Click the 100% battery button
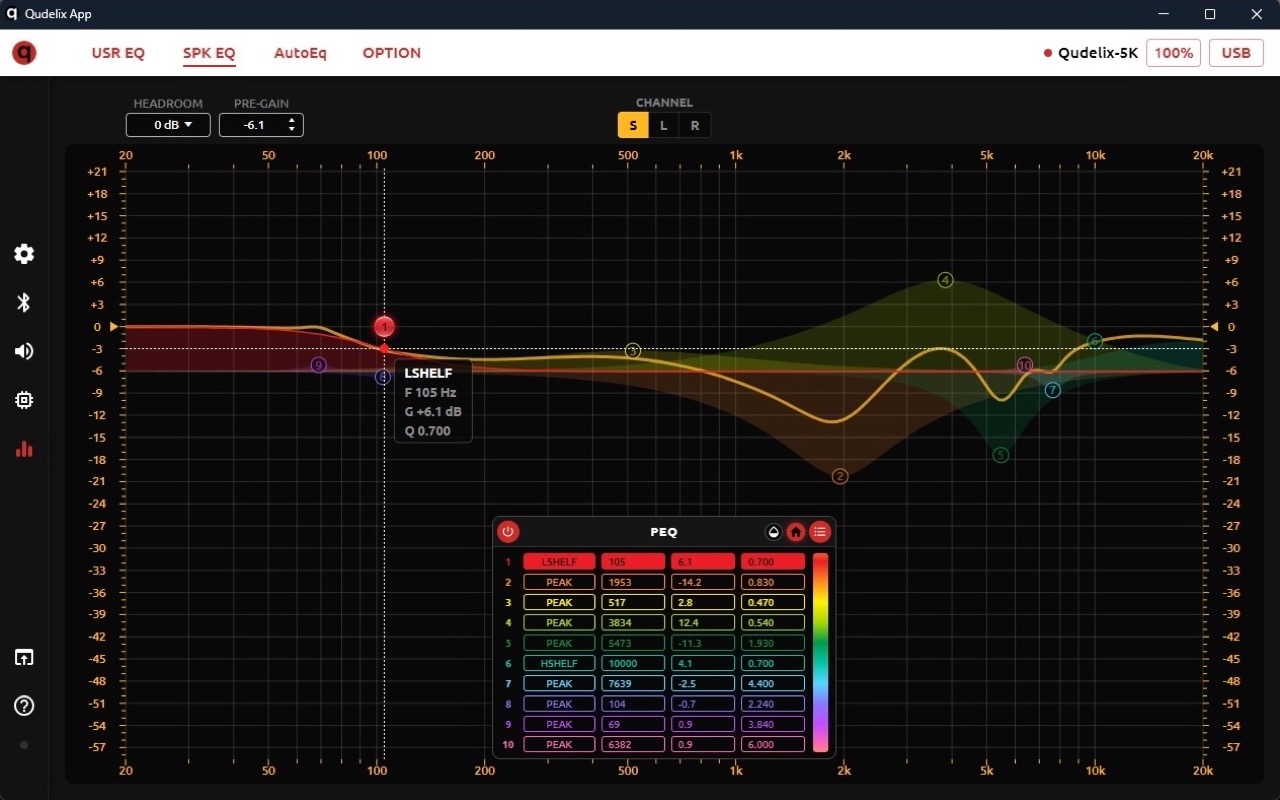Image resolution: width=1280 pixels, height=800 pixels. 1174,53
